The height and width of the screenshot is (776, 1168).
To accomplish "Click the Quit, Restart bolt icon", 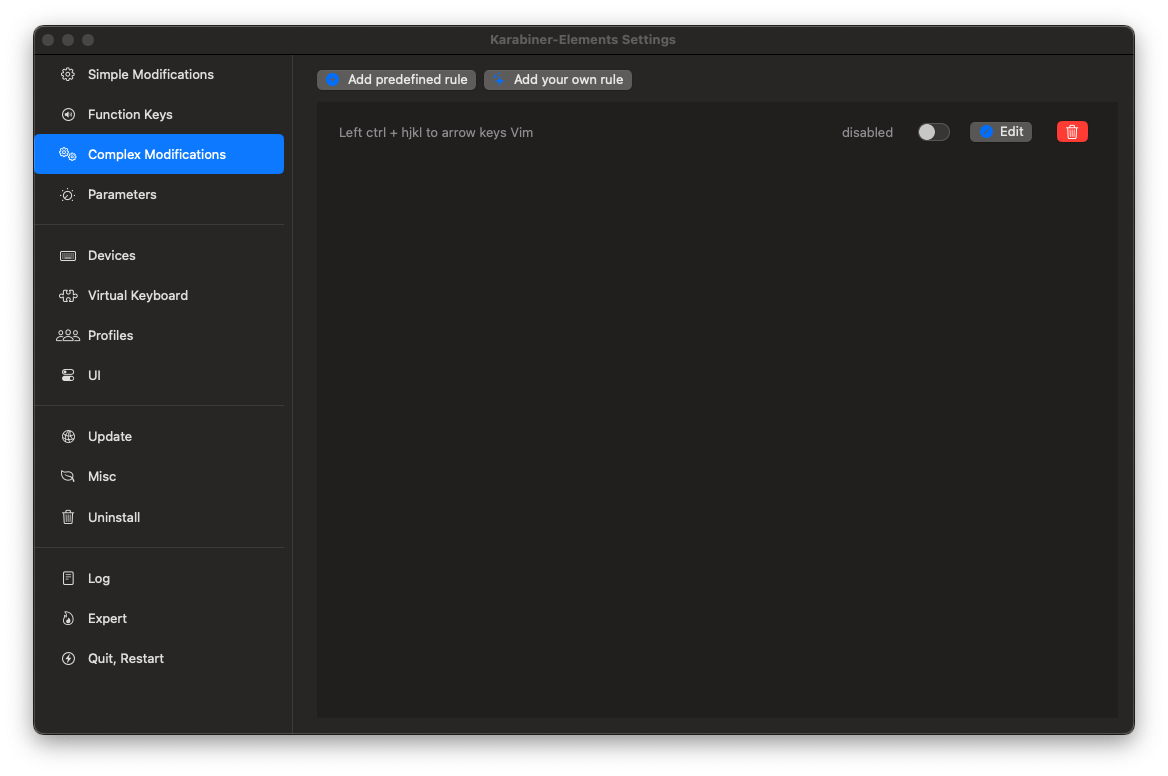I will pos(68,658).
